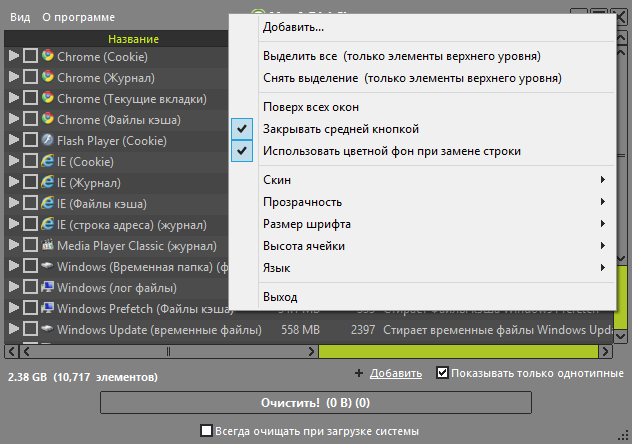Check the Windows (лог файлы) checkbox
The width and height of the screenshot is (633, 445).
click(x=30, y=287)
